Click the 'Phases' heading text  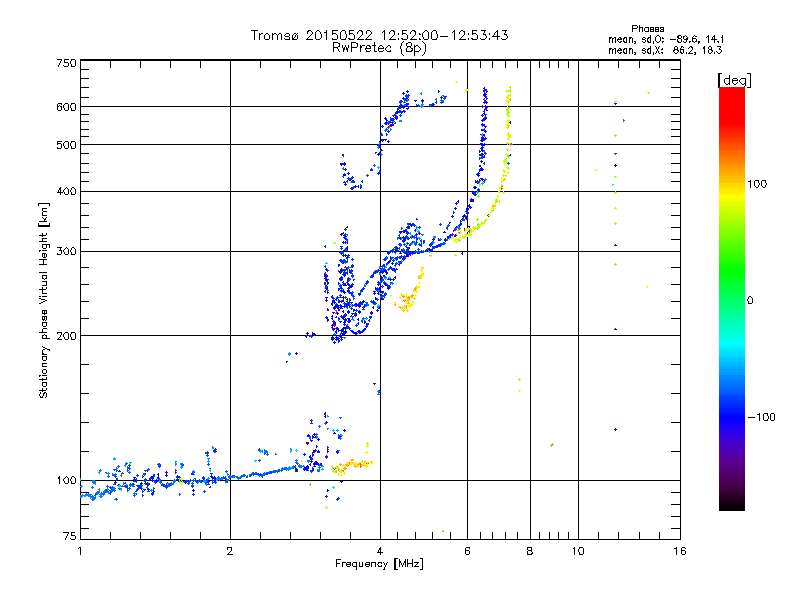[647, 29]
